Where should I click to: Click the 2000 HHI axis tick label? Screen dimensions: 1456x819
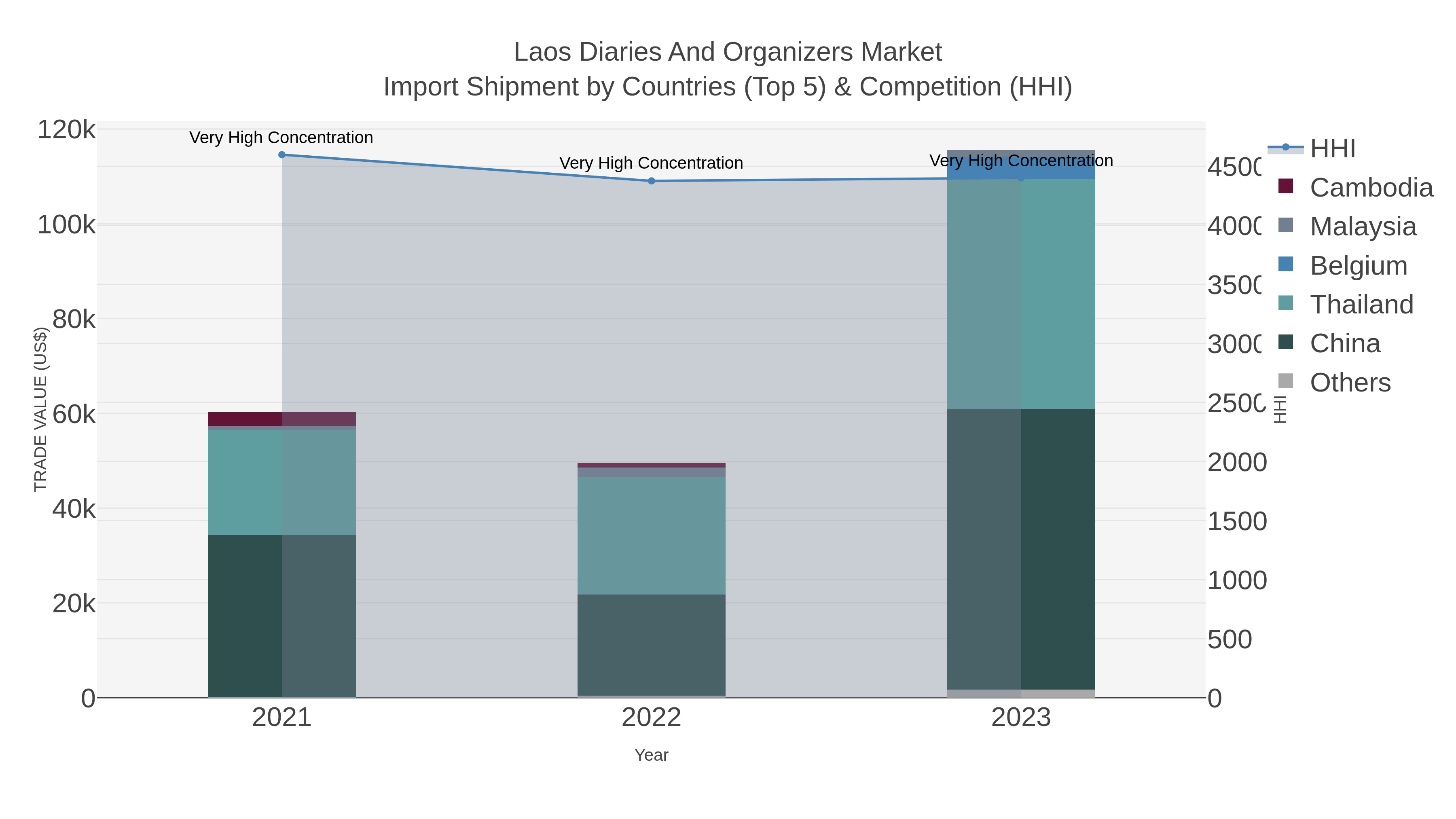(x=1237, y=462)
